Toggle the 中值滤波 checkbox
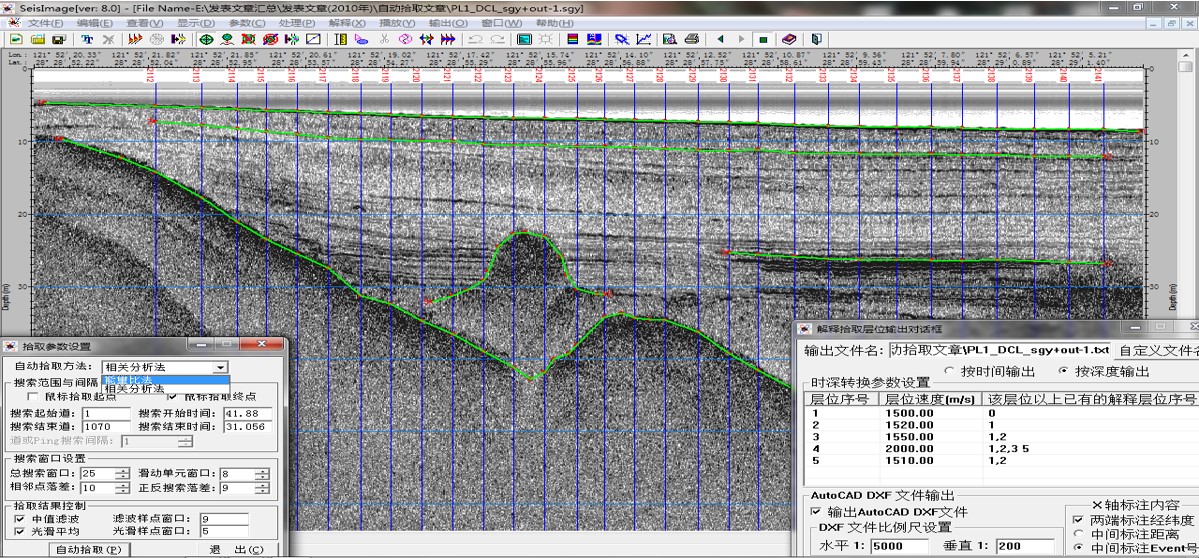The height and width of the screenshot is (558, 1199). [20, 519]
